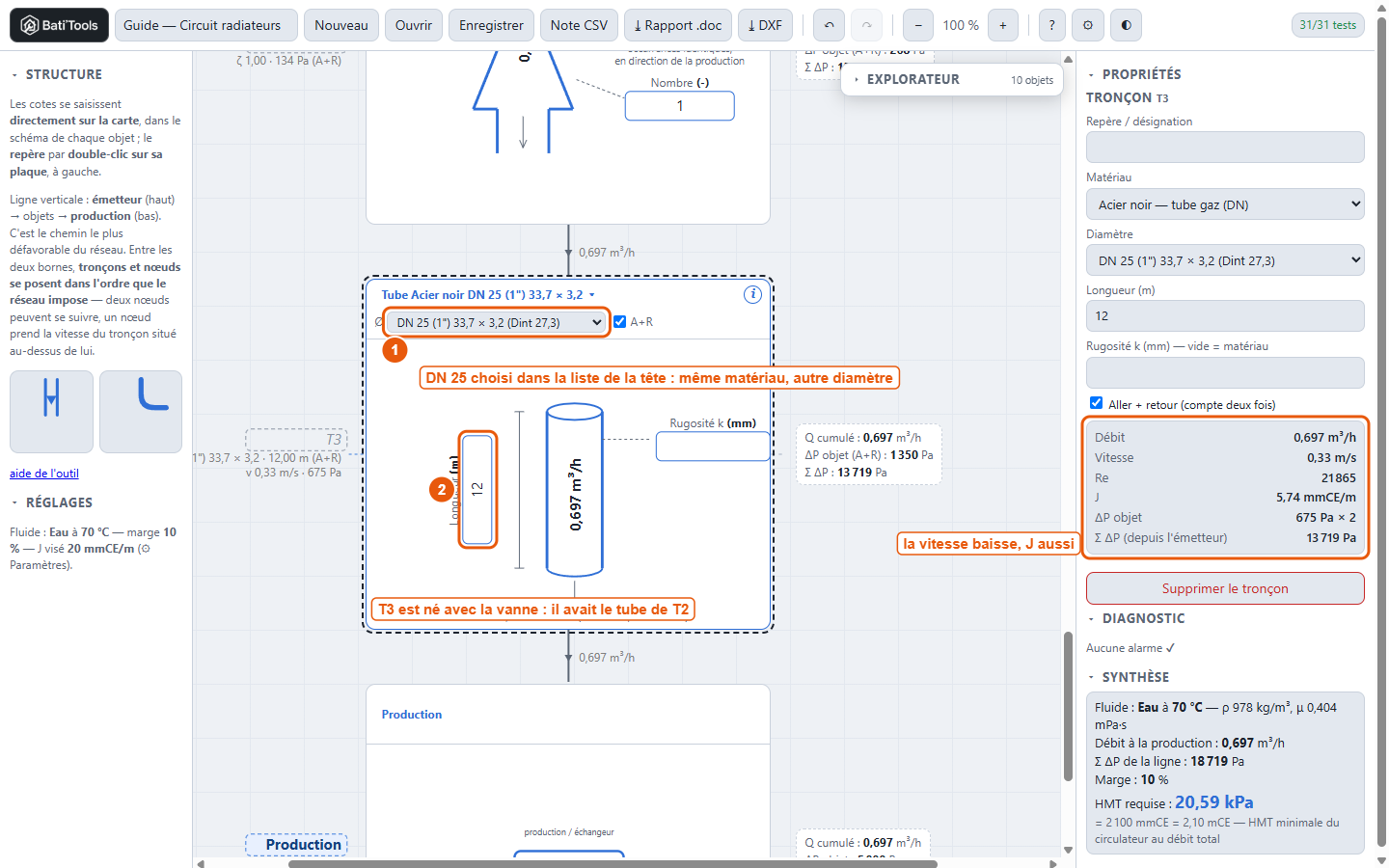The width and height of the screenshot is (1389, 868).
Task: Click Supprimer le tronçon button
Action: [1225, 588]
